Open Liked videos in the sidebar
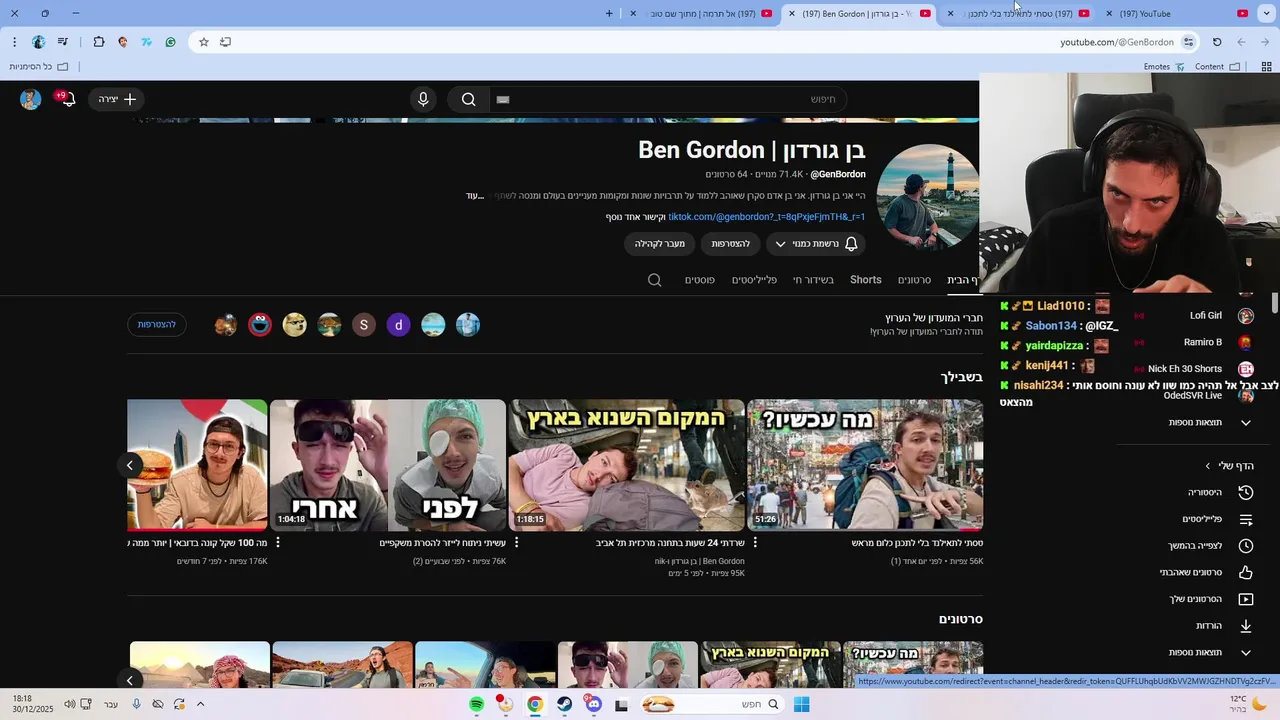The height and width of the screenshot is (720, 1280). pyautogui.click(x=1207, y=572)
